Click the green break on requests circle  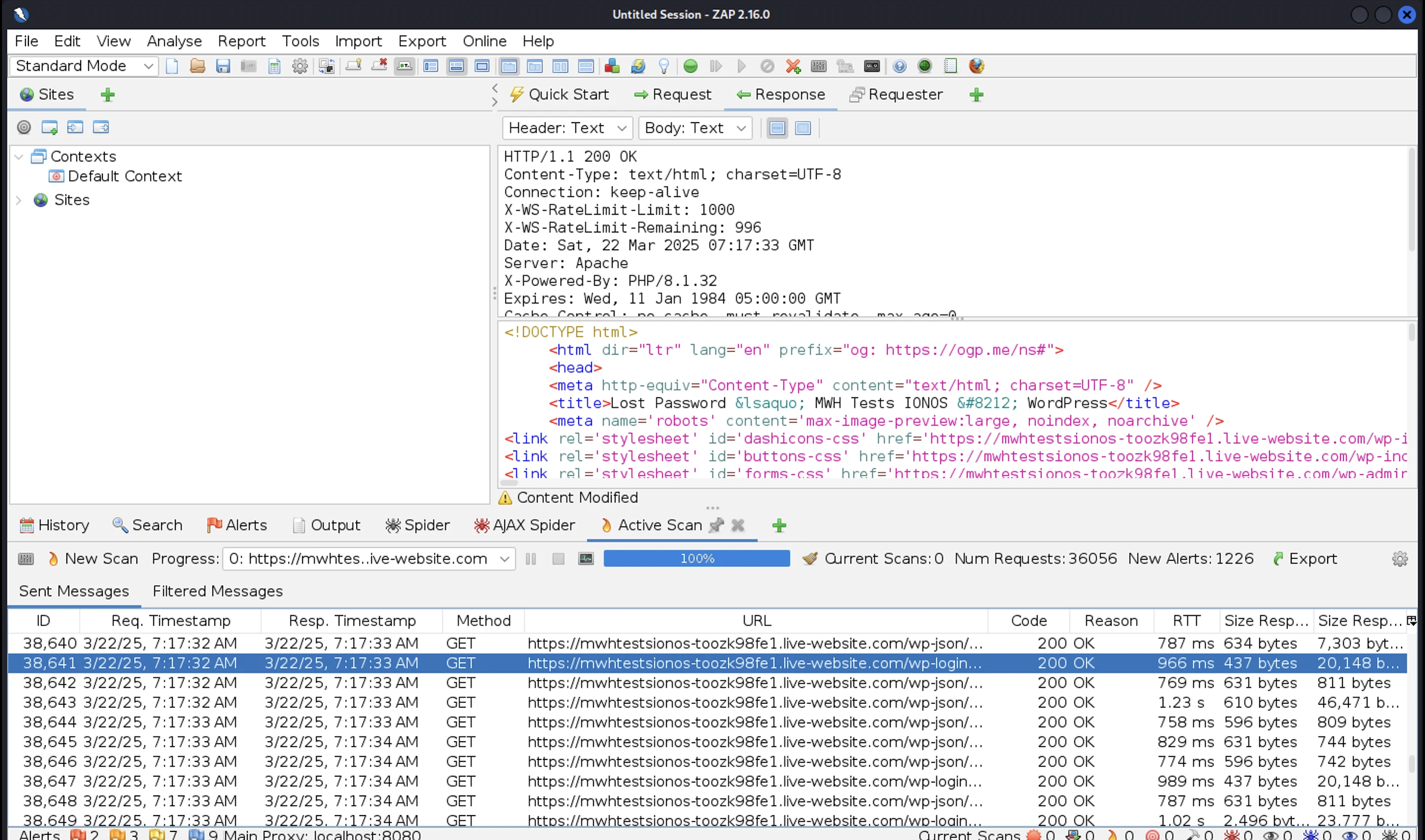690,66
